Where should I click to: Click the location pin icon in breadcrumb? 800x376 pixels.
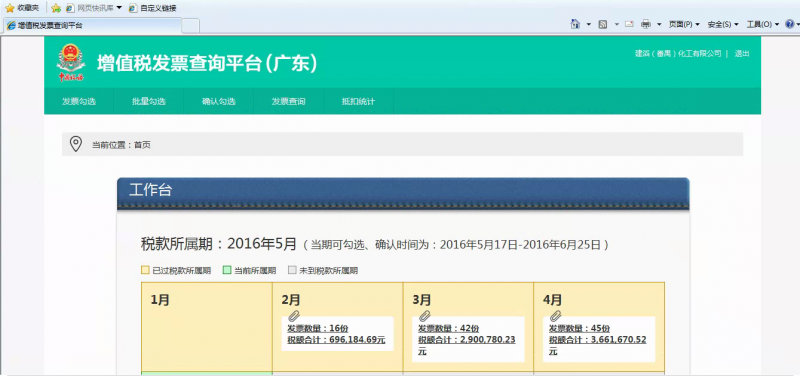(76, 144)
